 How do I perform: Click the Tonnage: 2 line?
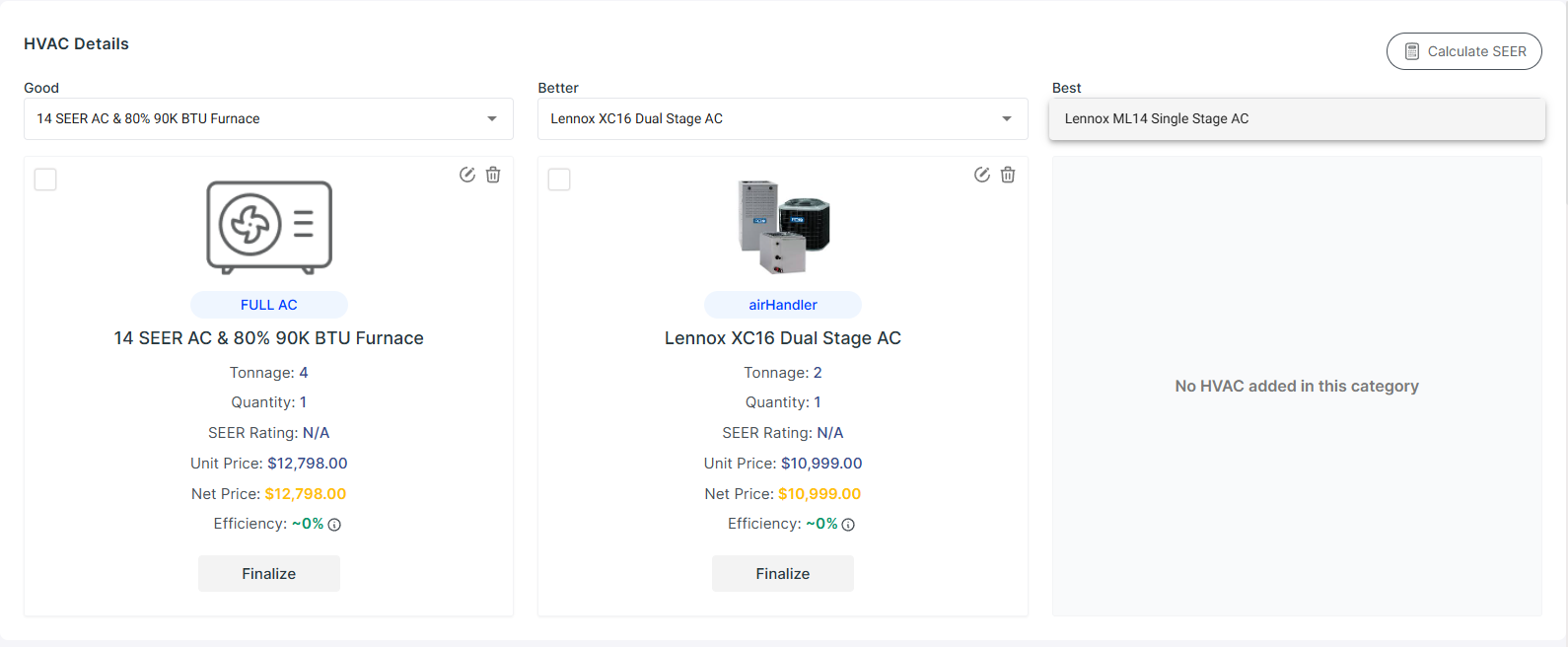point(783,373)
